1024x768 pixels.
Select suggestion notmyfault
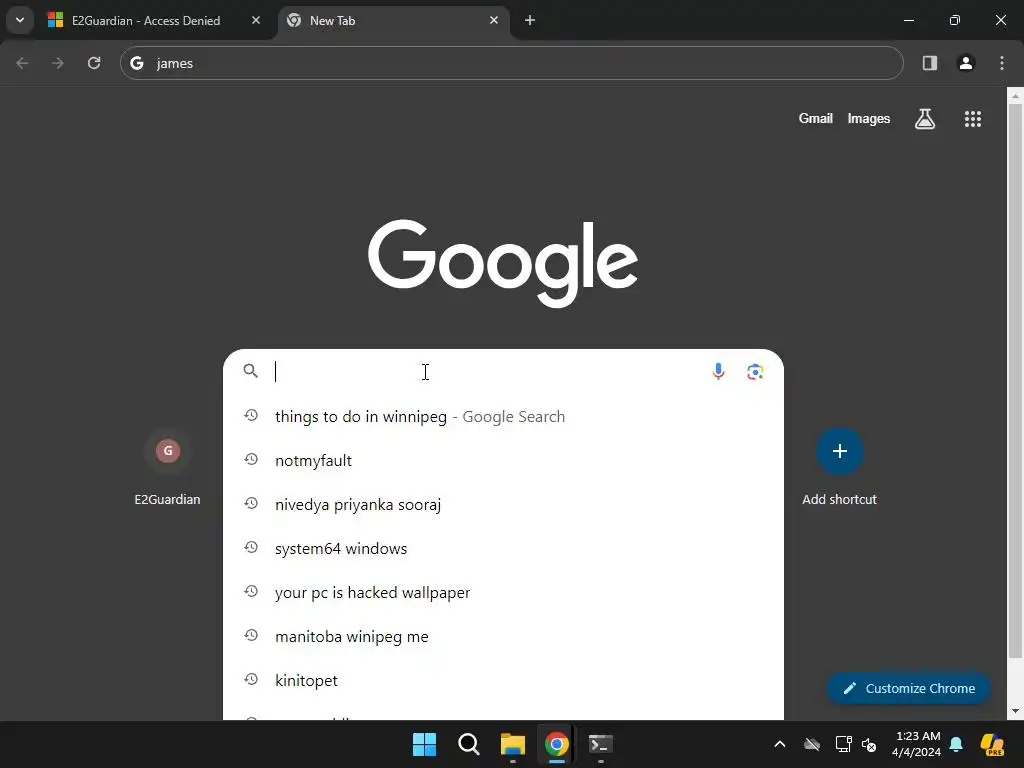click(x=503, y=460)
